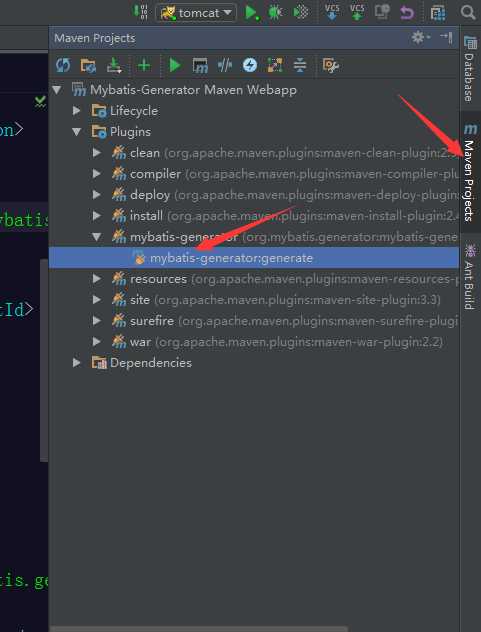Run with Coverage icon
This screenshot has width=481, height=632.
click(301, 12)
